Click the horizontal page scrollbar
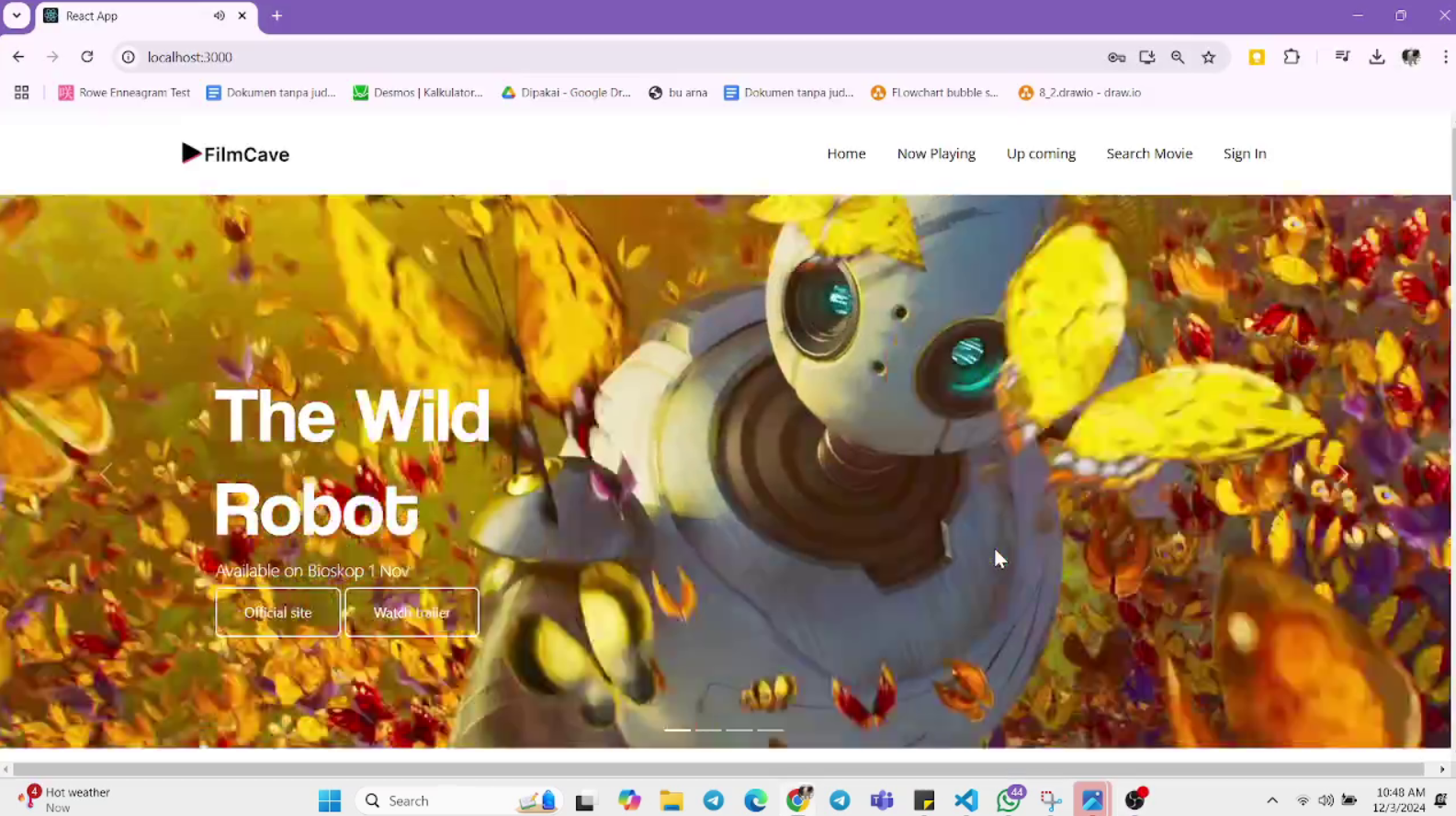 coord(717,769)
